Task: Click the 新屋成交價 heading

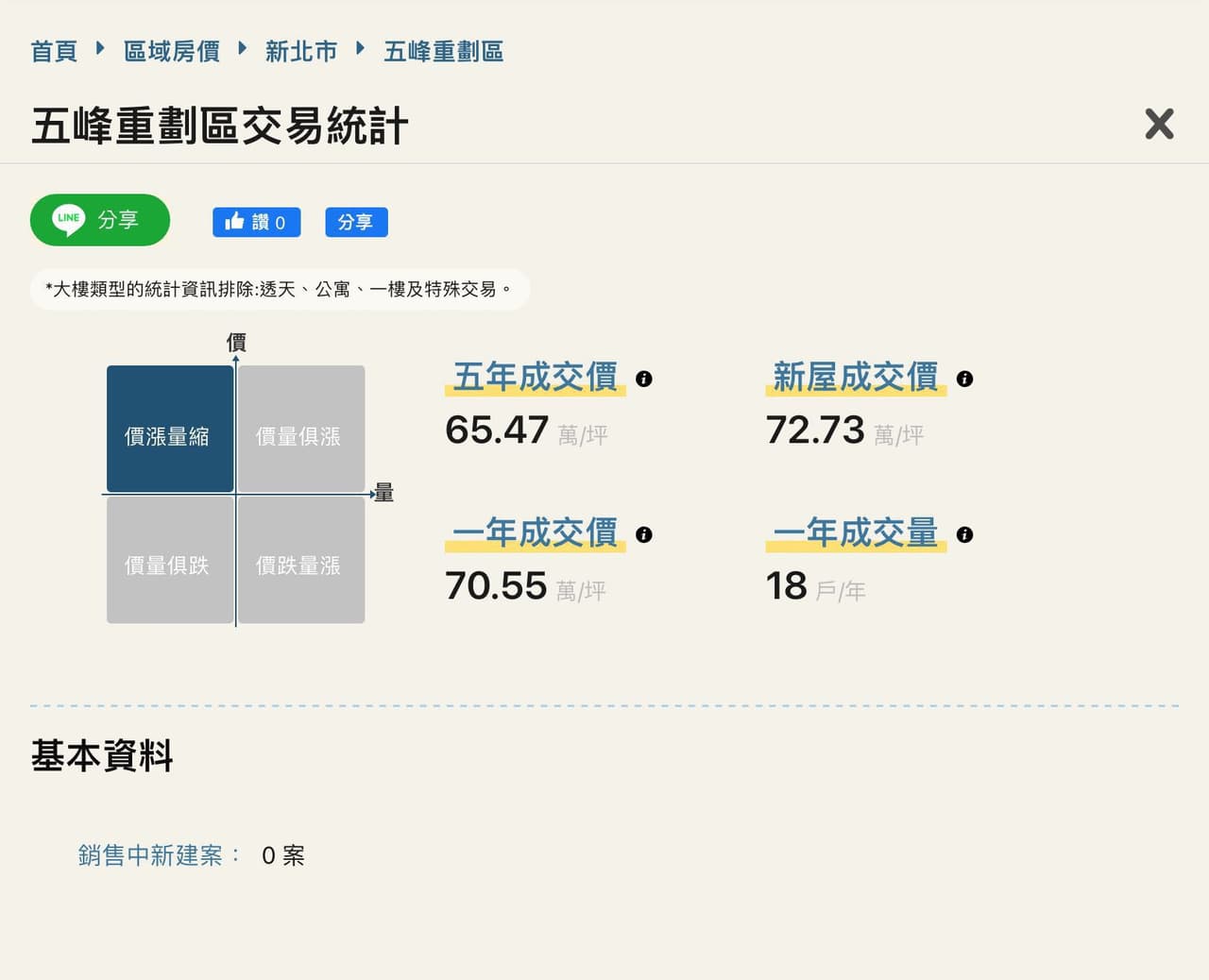Action: pos(855,377)
